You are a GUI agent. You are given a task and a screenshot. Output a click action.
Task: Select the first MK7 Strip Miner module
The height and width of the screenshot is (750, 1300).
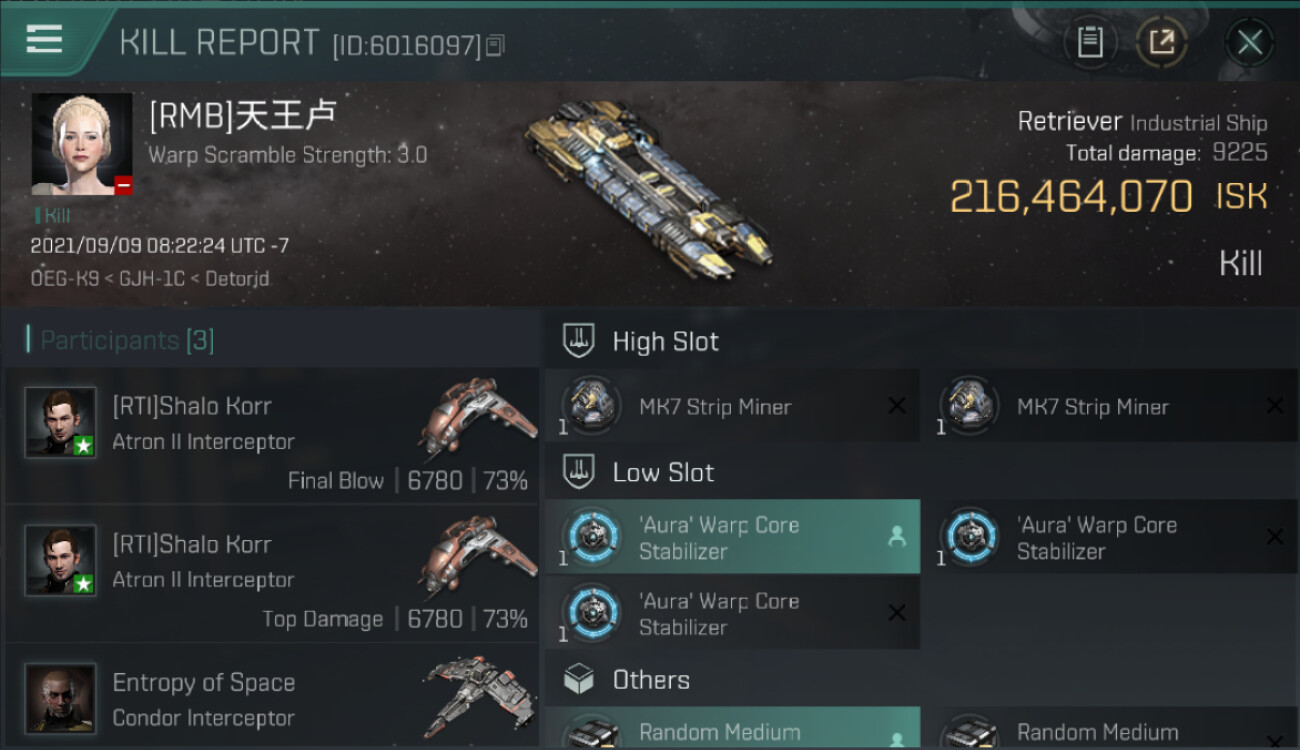pyautogui.click(x=733, y=406)
